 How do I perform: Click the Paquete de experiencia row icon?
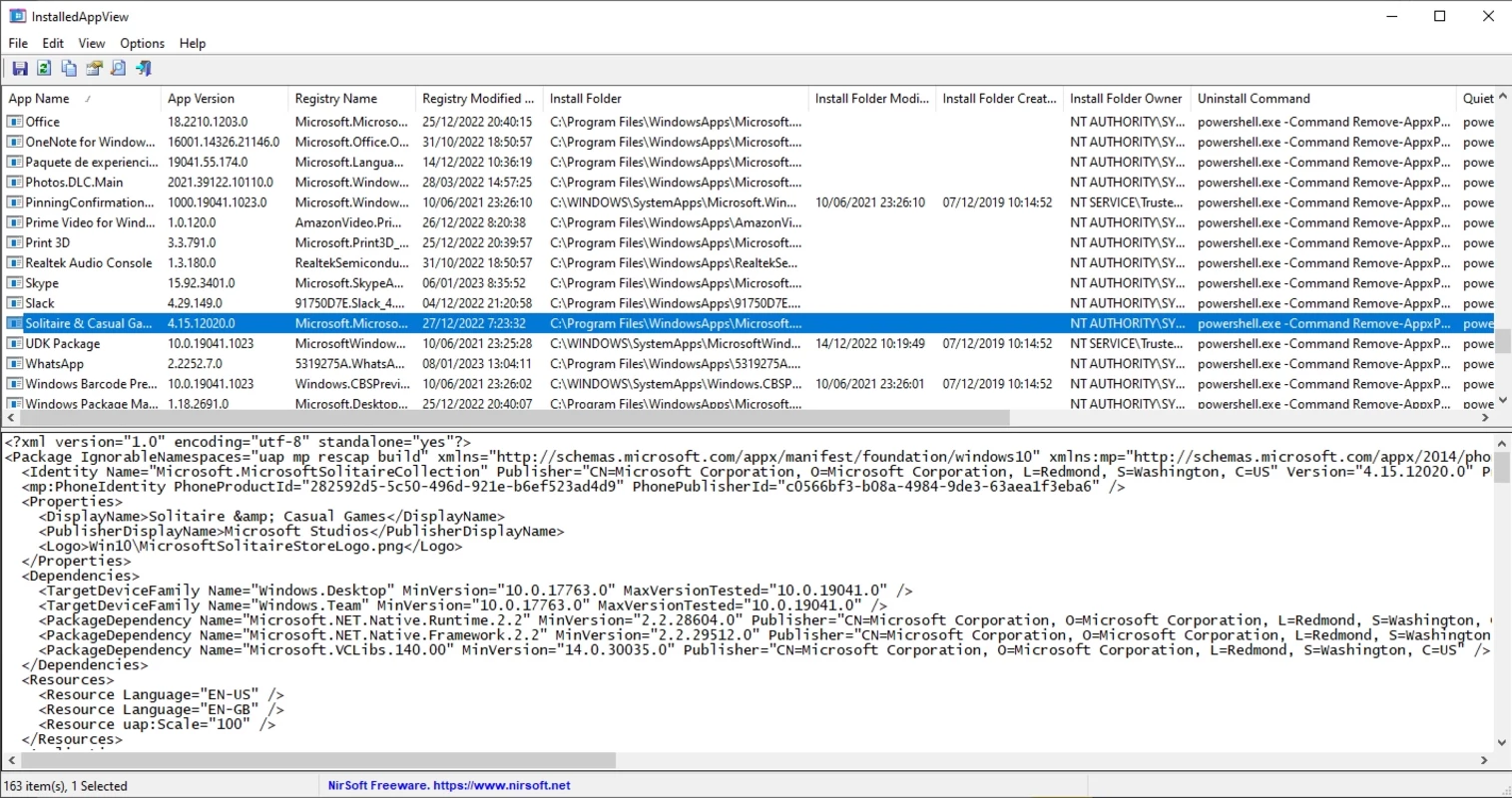pos(15,162)
